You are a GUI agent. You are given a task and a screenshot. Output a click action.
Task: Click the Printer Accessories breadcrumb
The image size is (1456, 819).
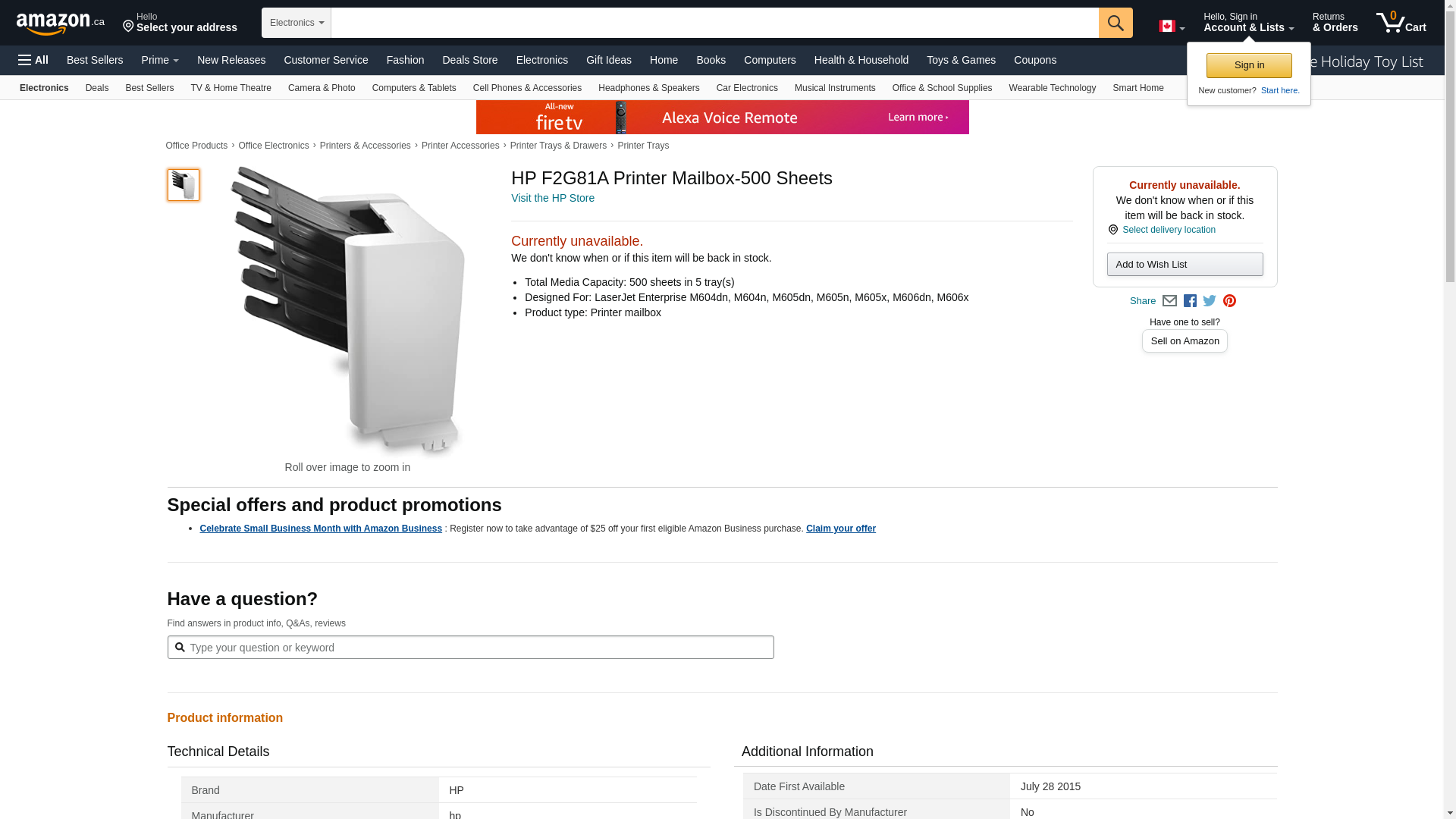460,146
